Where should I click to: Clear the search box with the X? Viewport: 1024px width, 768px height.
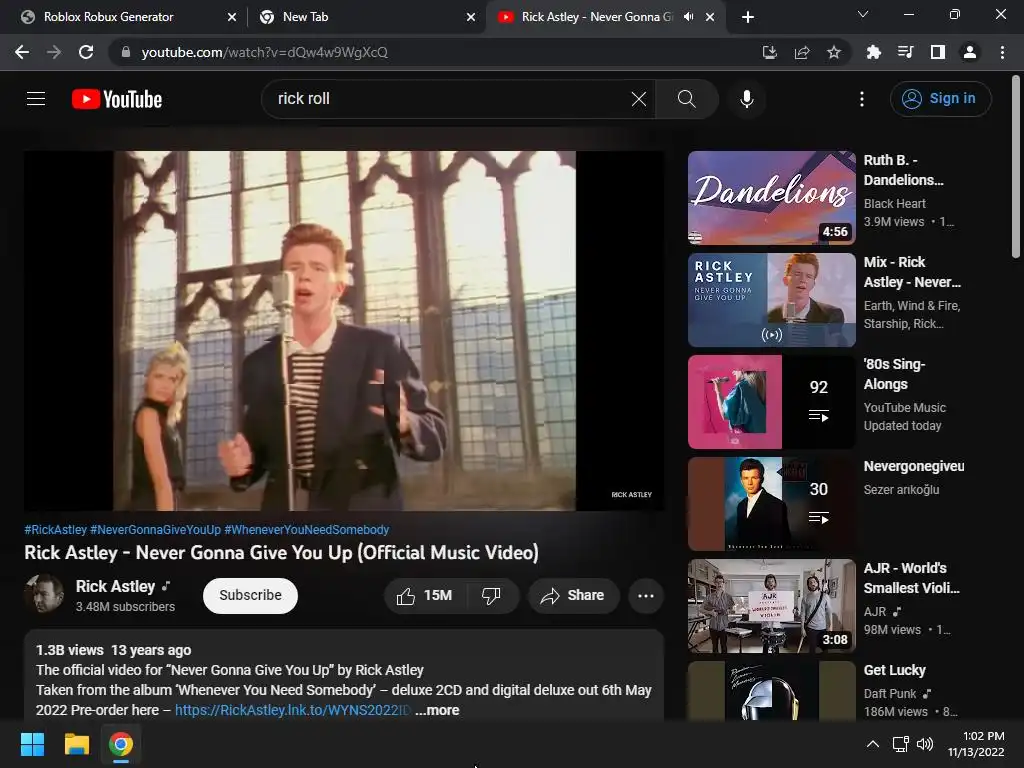pyautogui.click(x=639, y=99)
